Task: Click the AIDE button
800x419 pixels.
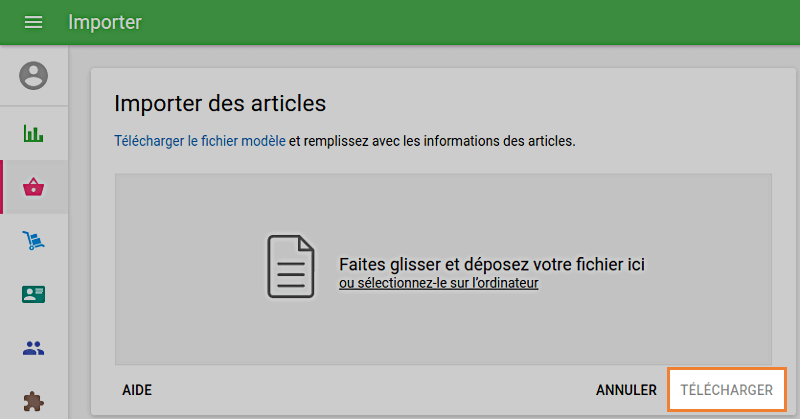Action: (x=137, y=390)
